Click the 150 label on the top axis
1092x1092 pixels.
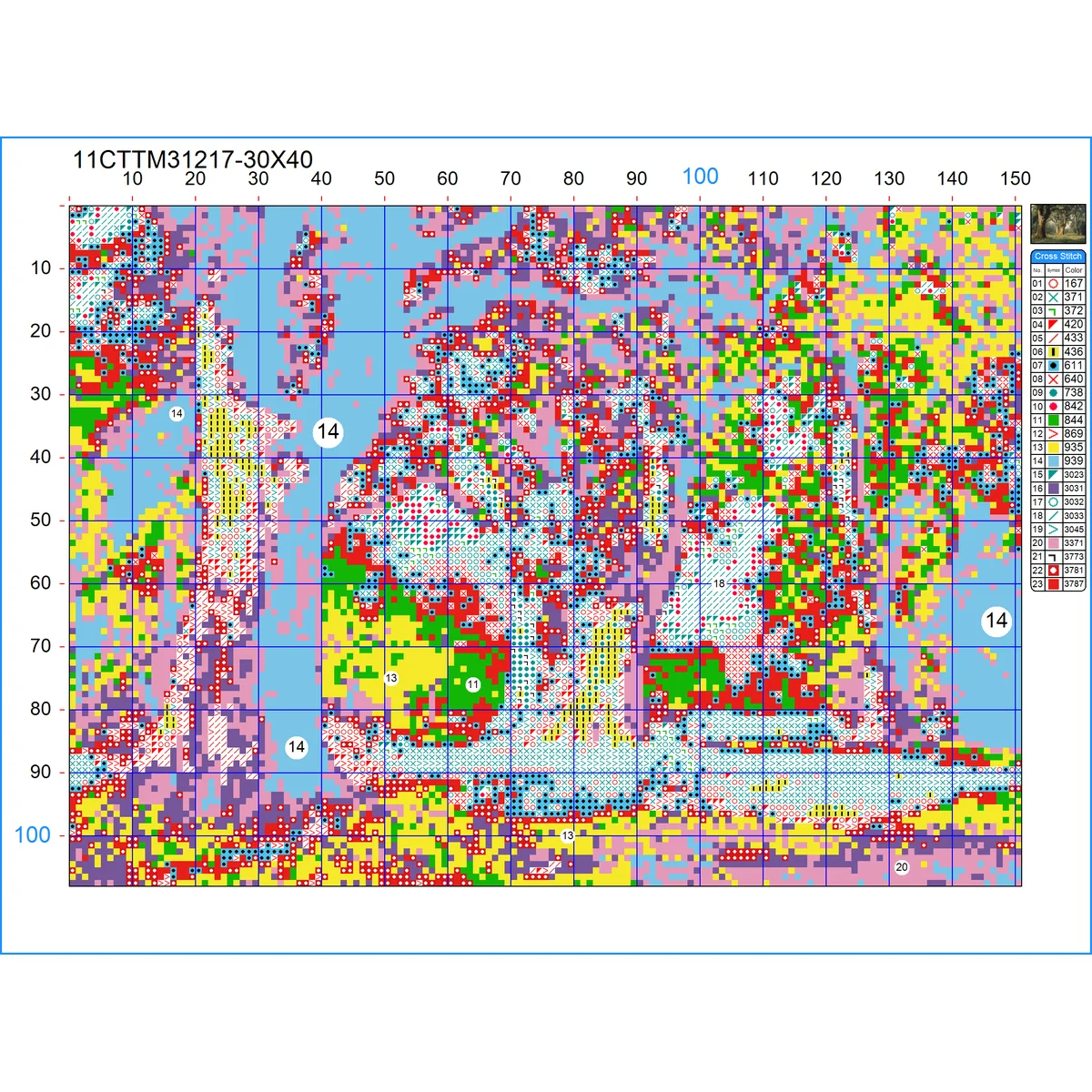[1015, 178]
